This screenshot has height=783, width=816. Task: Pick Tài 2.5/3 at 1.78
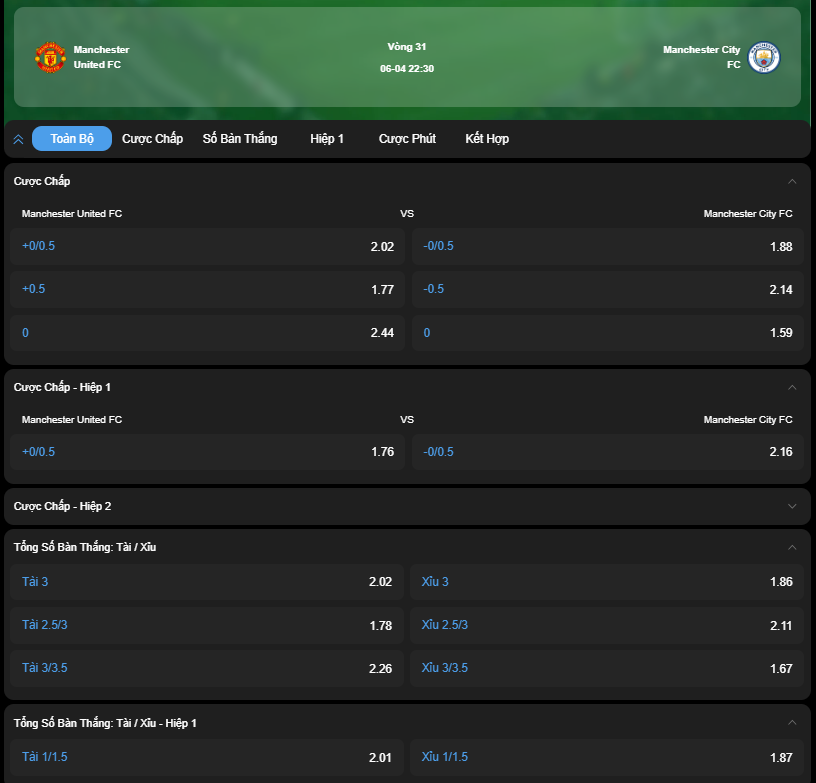(x=207, y=625)
